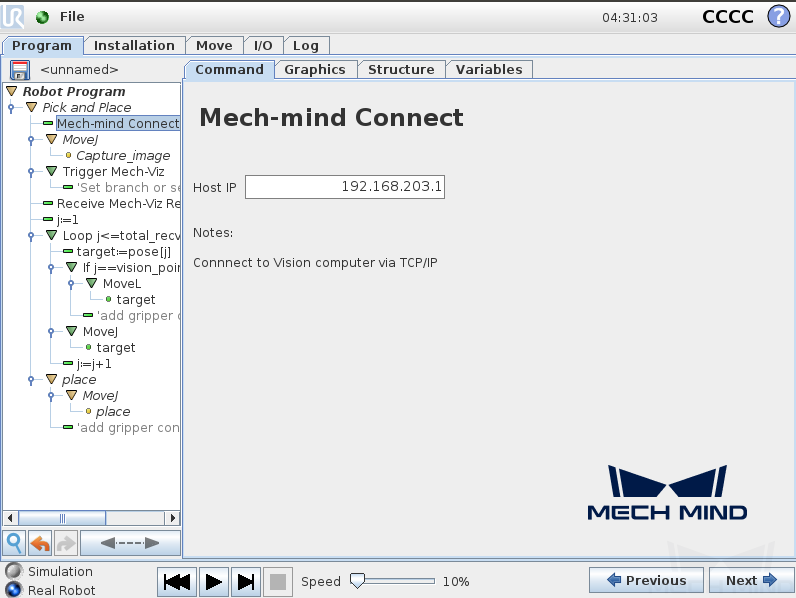Click the tree horizontal scrollbar thumb
Viewport: 796px width, 598px height.
pyautogui.click(x=62, y=518)
